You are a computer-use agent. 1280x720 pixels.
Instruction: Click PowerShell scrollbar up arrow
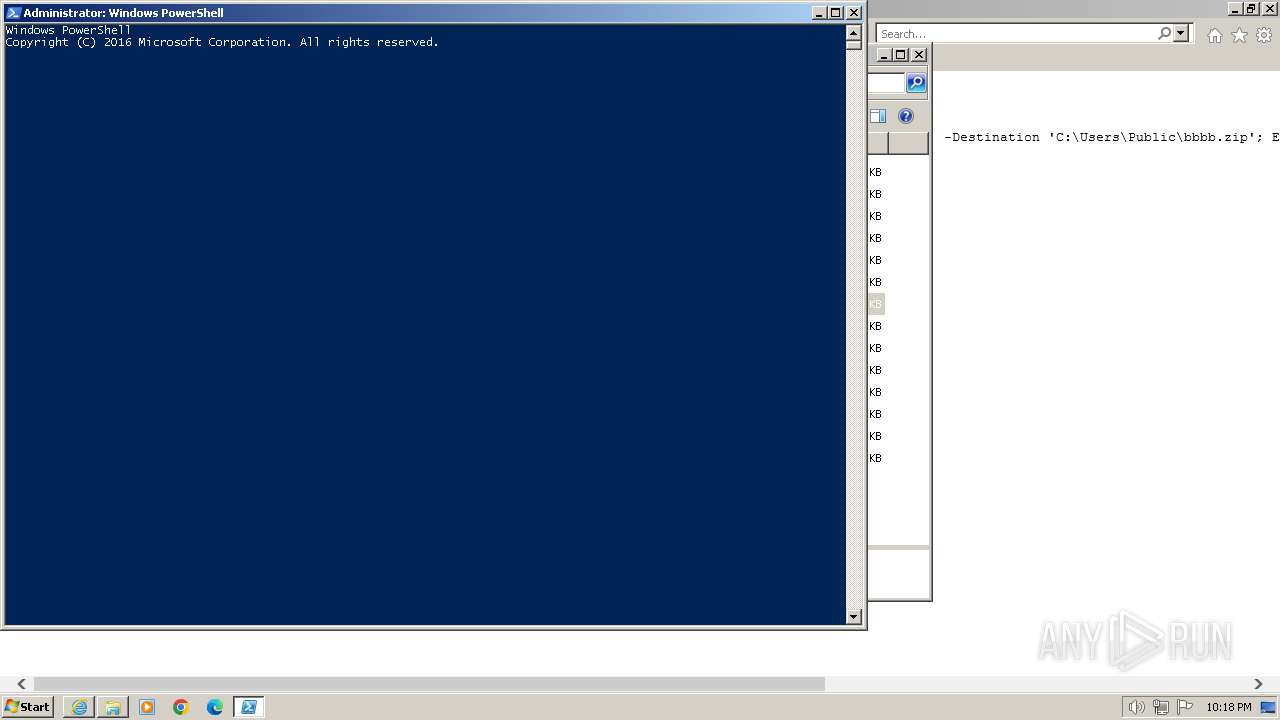coord(853,32)
